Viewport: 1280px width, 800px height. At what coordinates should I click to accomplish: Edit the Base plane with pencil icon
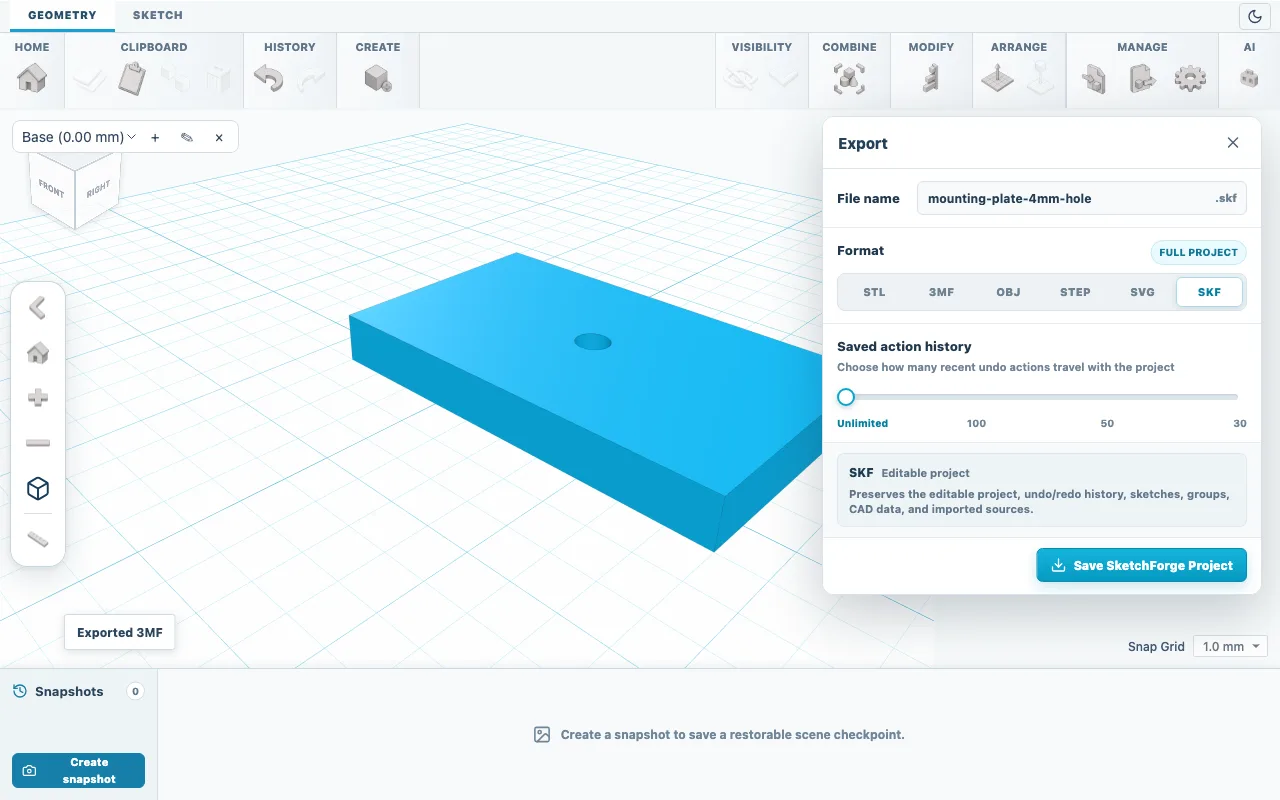coord(187,137)
